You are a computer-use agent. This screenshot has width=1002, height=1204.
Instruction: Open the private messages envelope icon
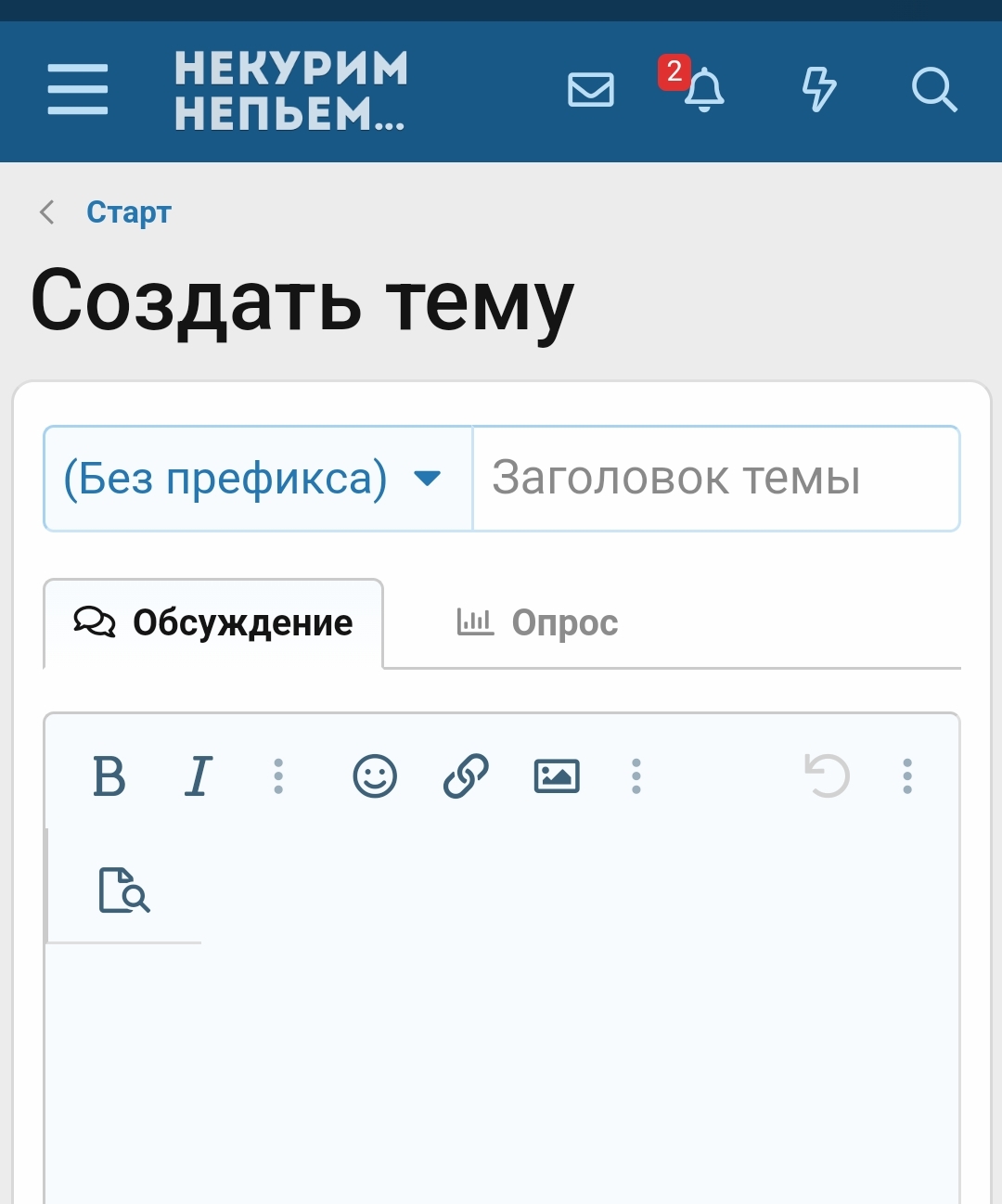point(590,90)
